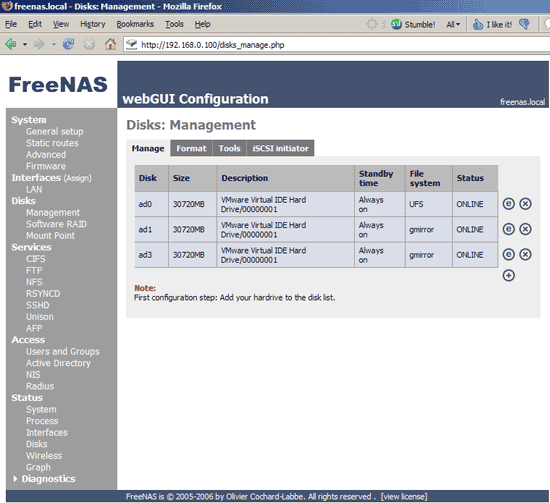Click the site icon in address bar

(132, 45)
